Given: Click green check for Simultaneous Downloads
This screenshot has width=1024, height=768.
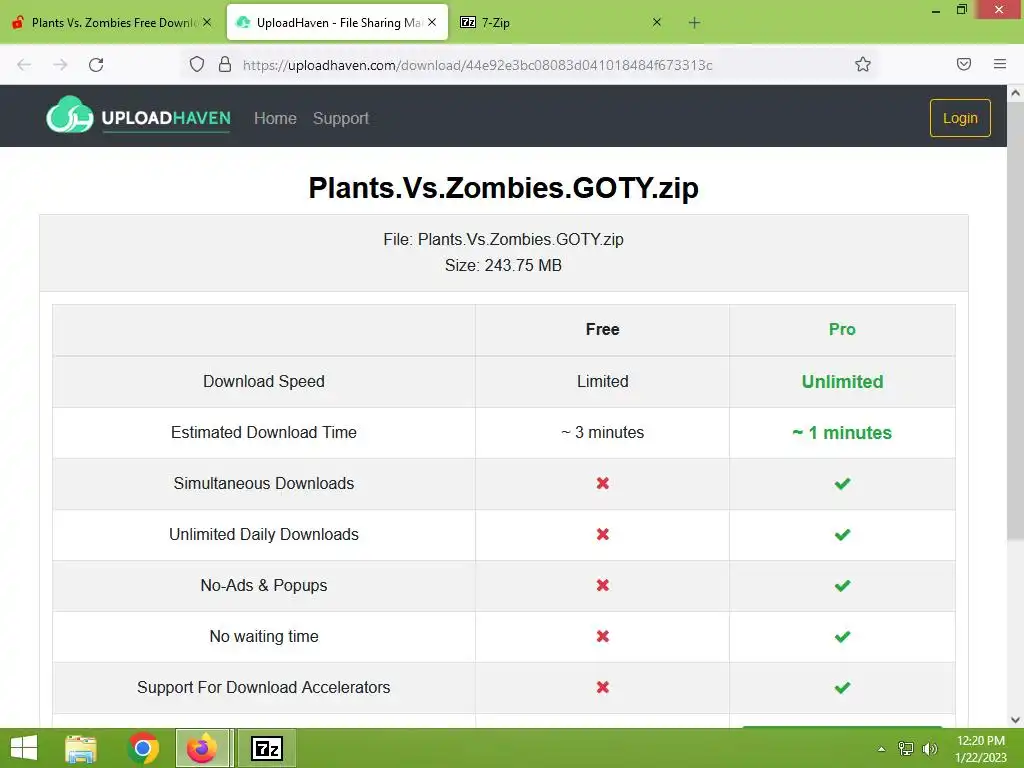Looking at the screenshot, I should (842, 484).
